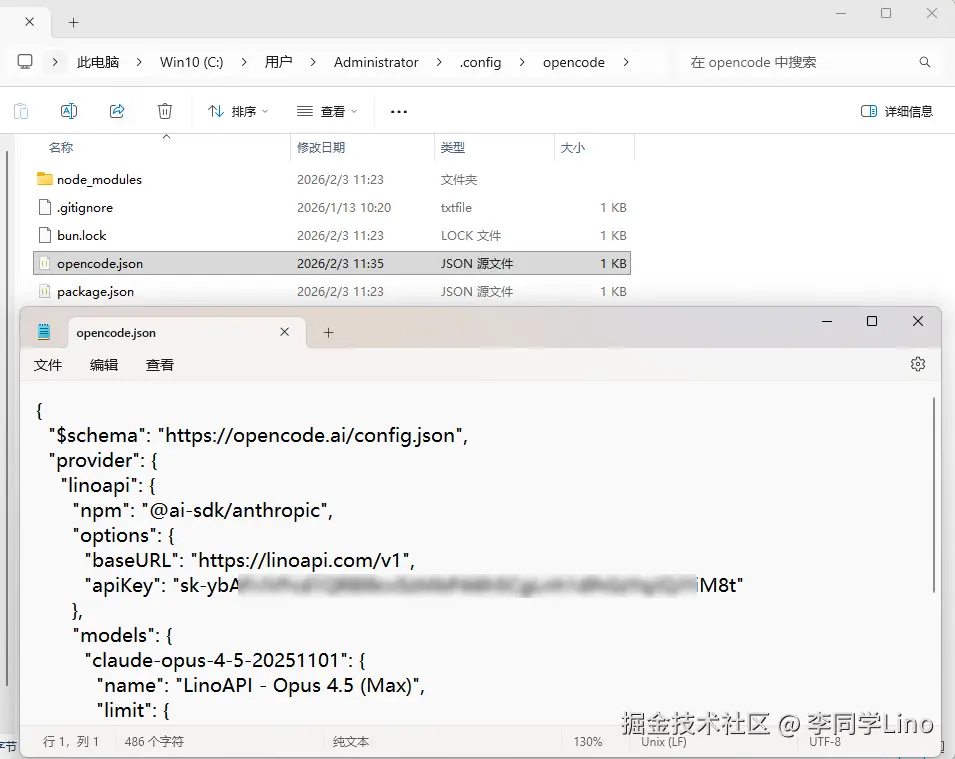Click the .gitignore file icon
Image resolution: width=955 pixels, height=759 pixels.
tap(44, 207)
